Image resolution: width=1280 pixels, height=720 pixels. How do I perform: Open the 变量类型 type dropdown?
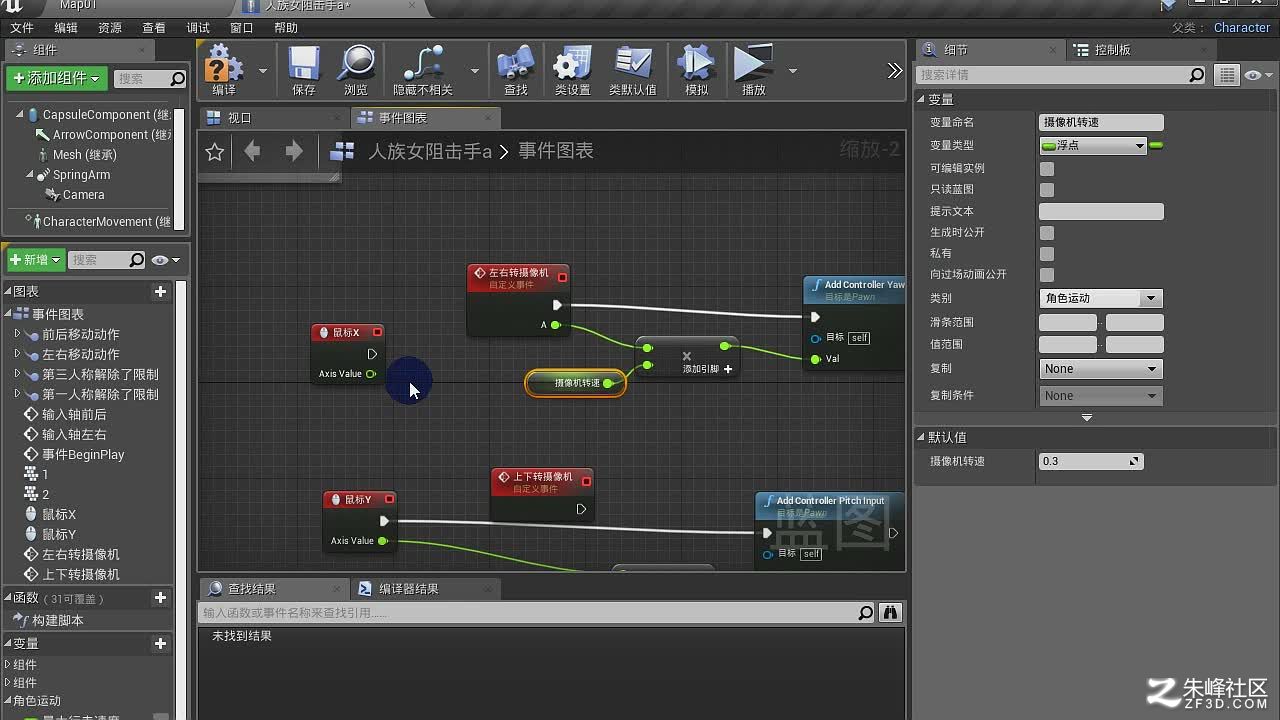1093,146
